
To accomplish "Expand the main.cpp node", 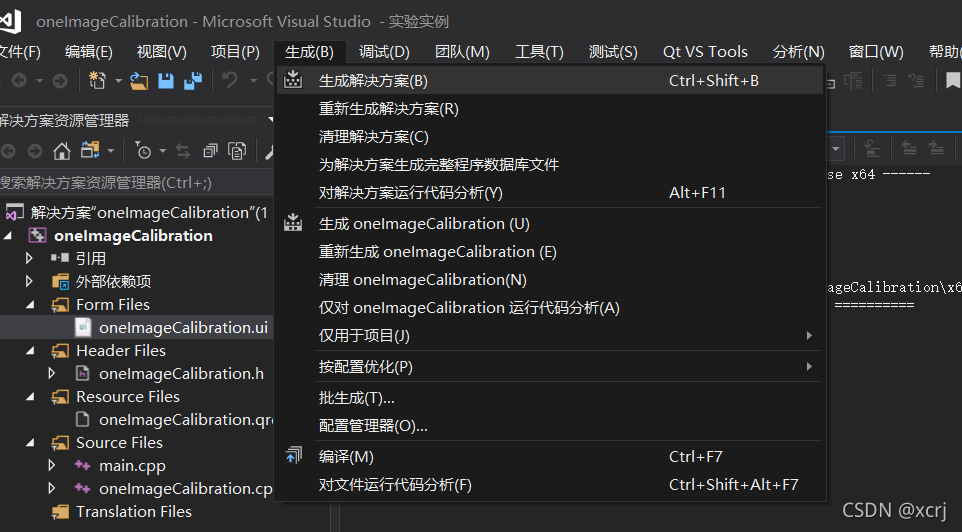I will click(52, 465).
